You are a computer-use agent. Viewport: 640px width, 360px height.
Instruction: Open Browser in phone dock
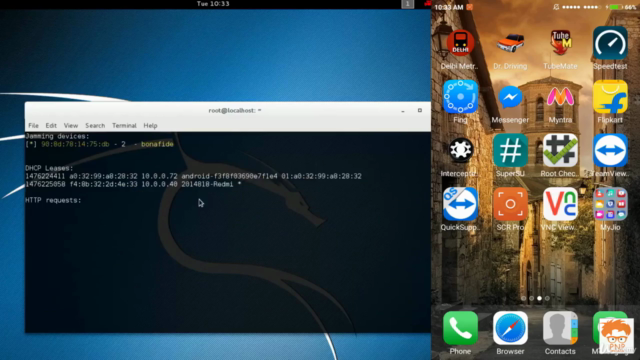tap(510, 328)
